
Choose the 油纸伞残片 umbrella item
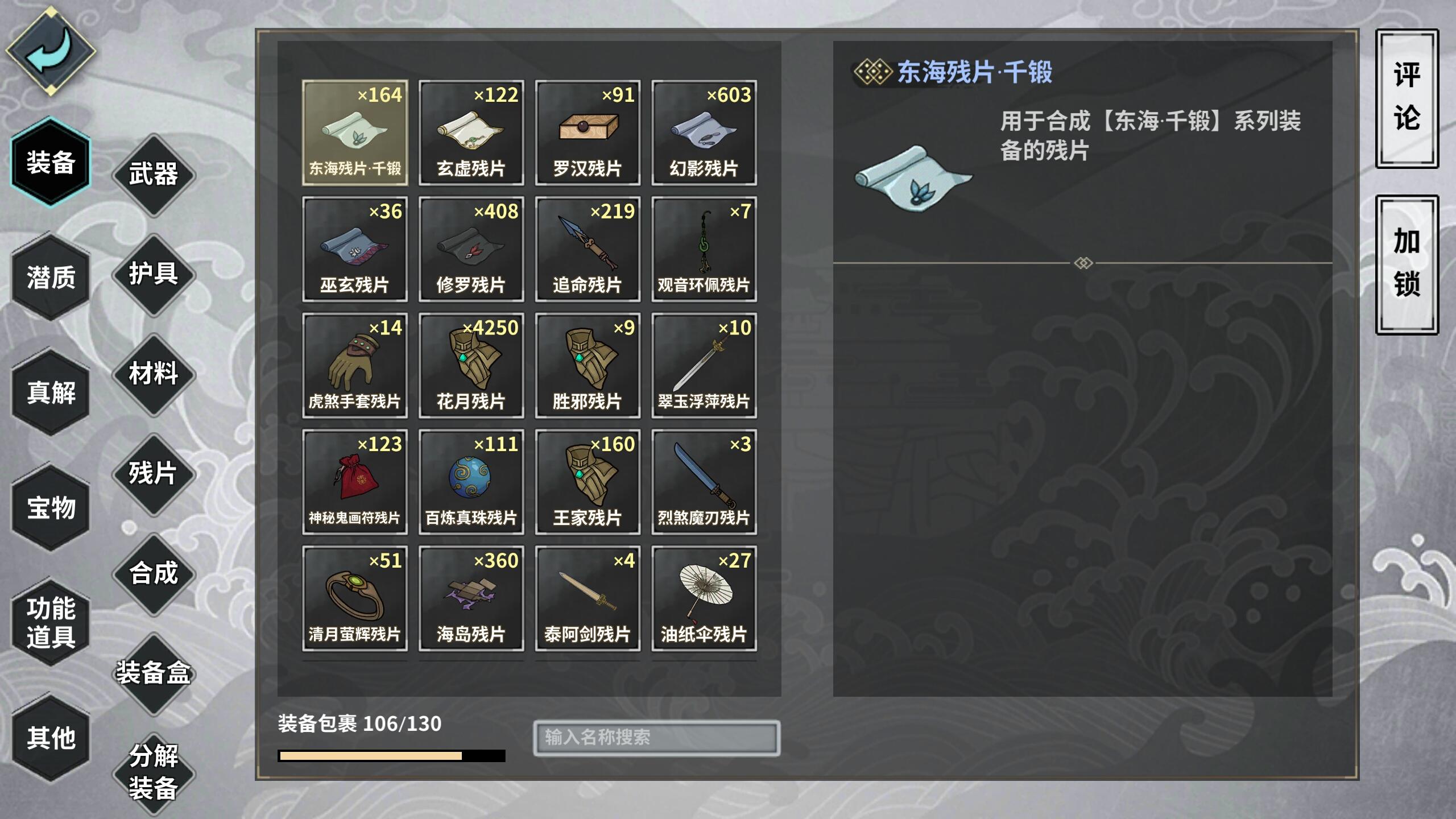[704, 598]
